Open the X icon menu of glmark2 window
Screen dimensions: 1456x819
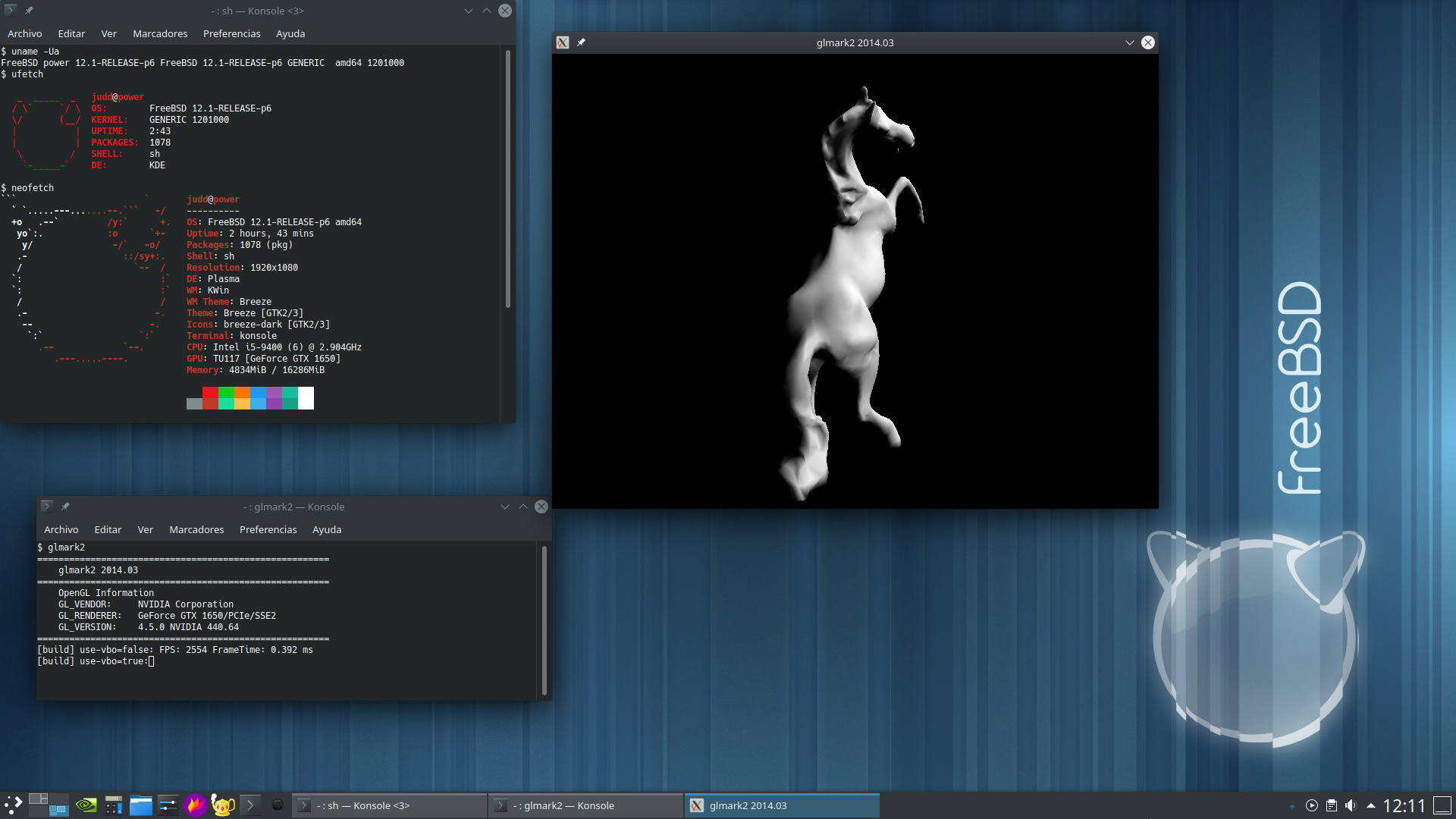(563, 42)
